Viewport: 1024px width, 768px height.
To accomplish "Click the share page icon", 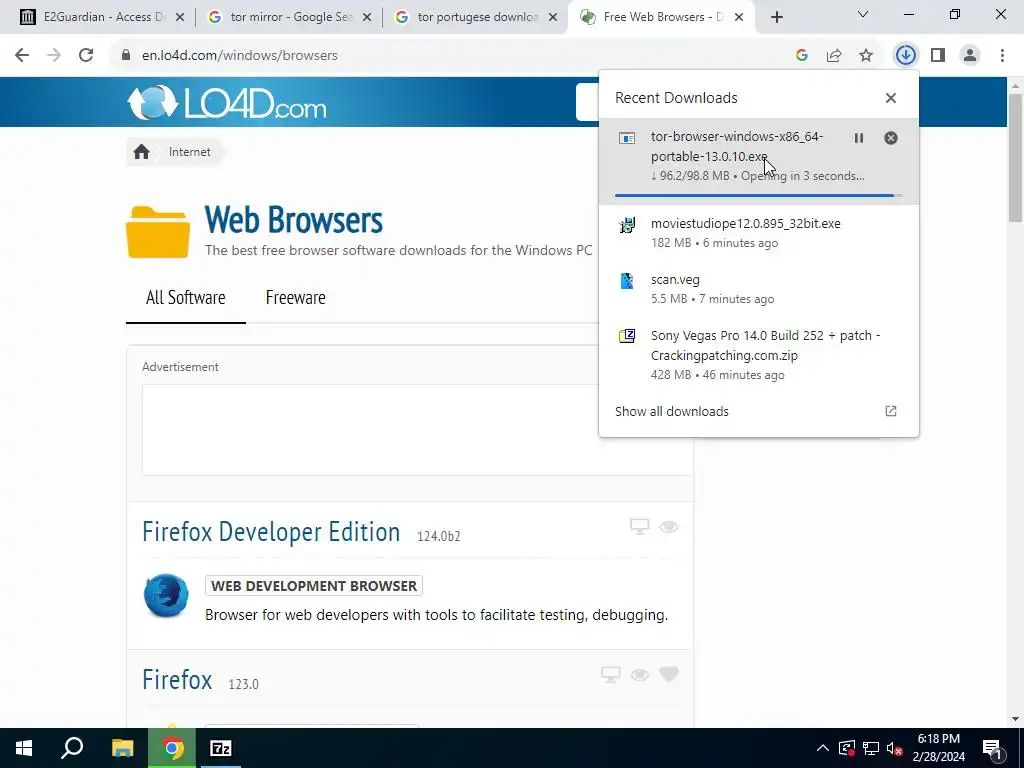I will pos(834,56).
